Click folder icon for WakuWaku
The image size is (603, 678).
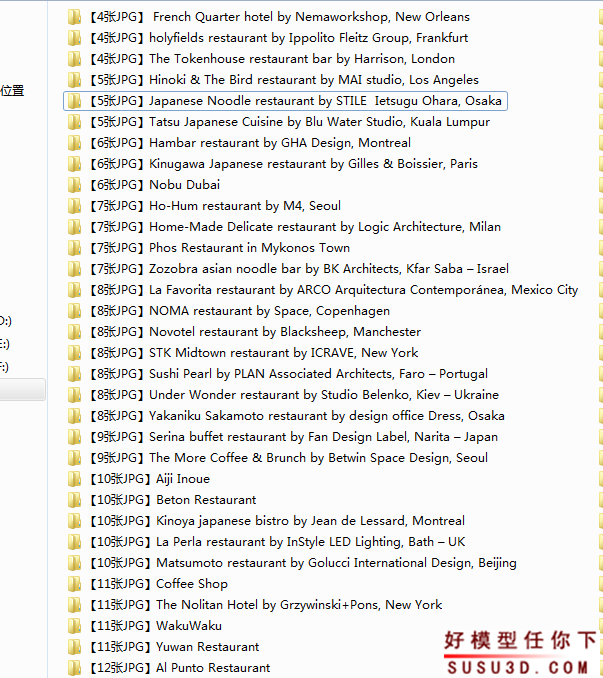pyautogui.click(x=74, y=626)
